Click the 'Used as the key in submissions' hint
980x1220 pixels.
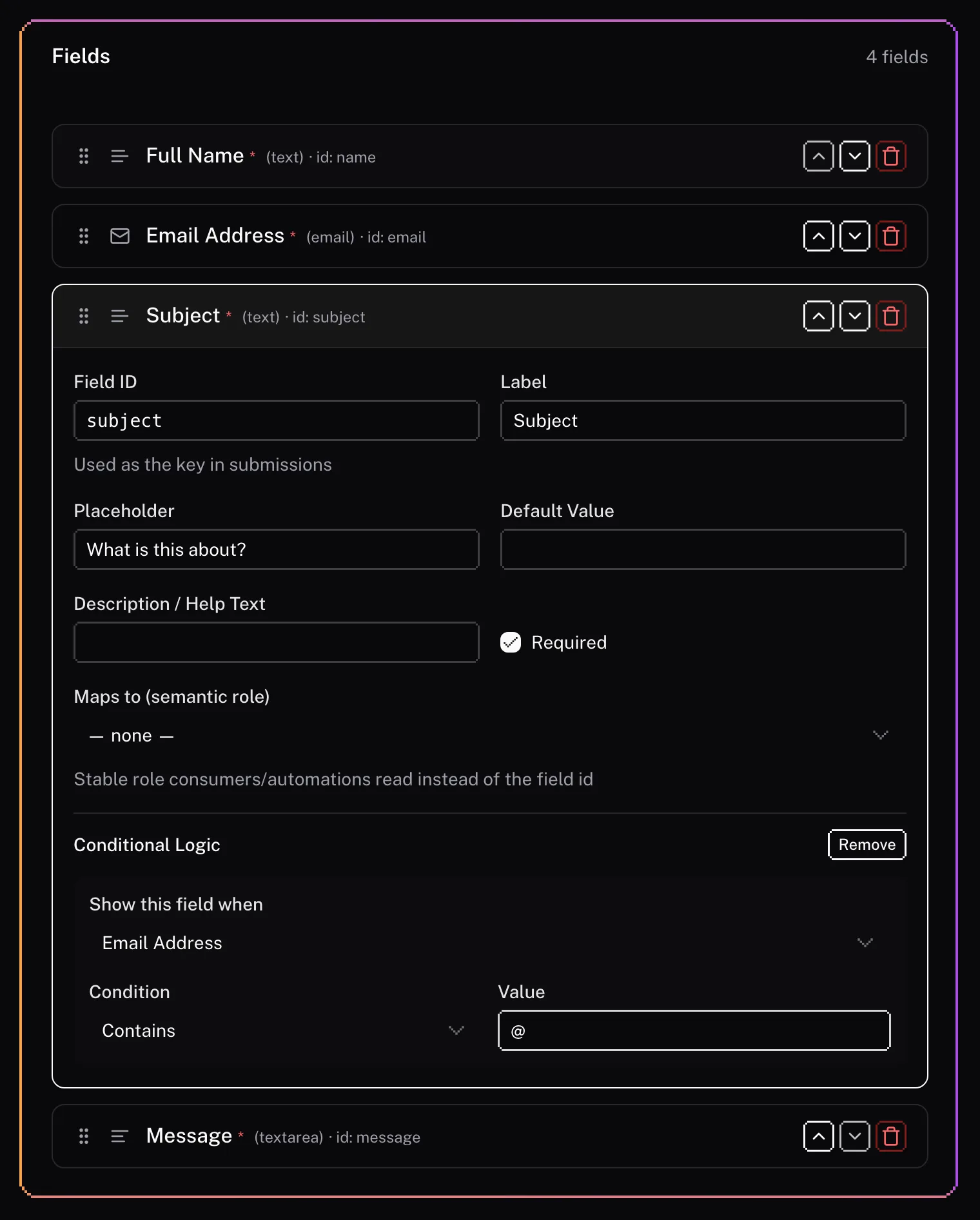pos(203,464)
